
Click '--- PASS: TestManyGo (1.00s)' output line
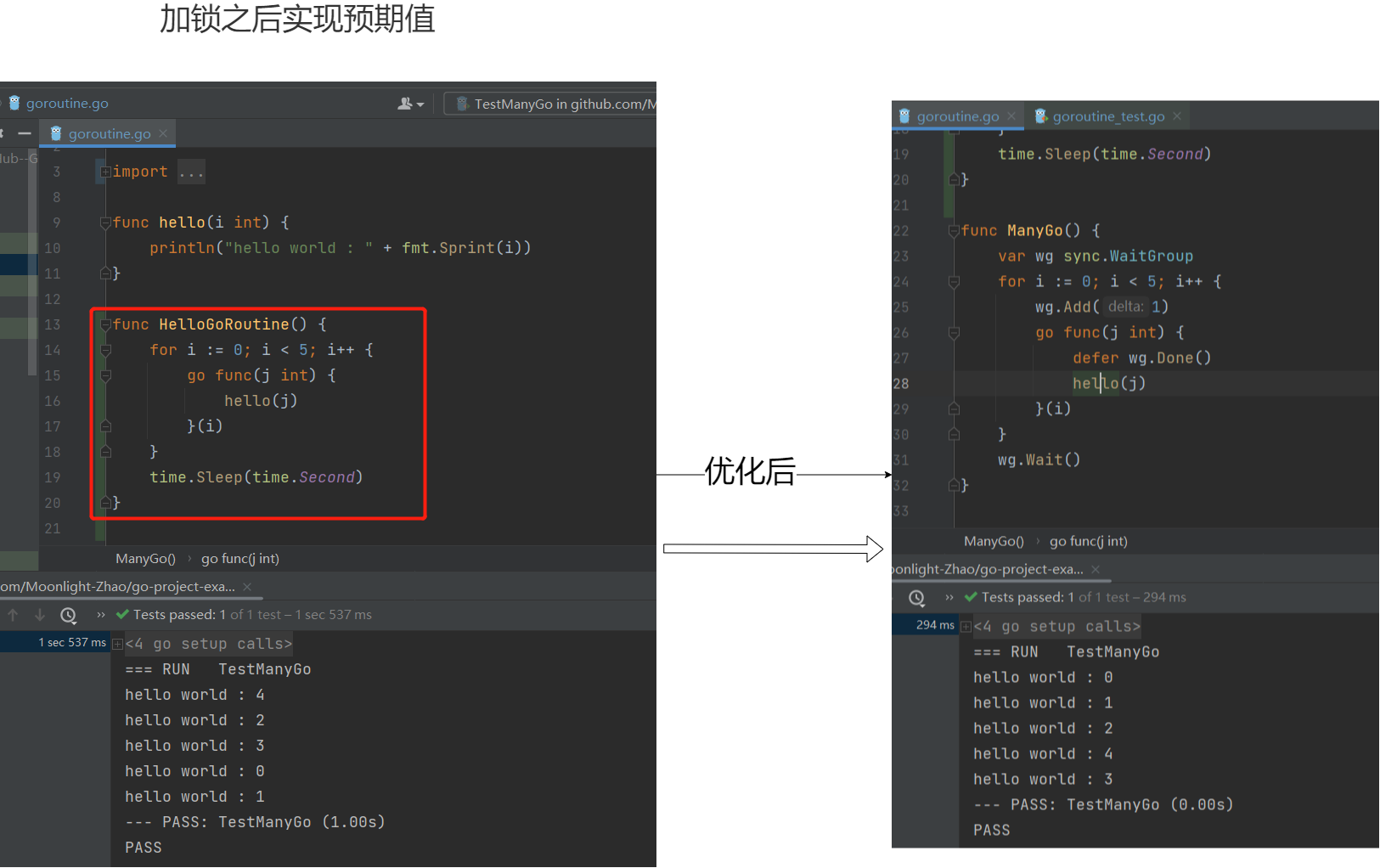point(255,822)
